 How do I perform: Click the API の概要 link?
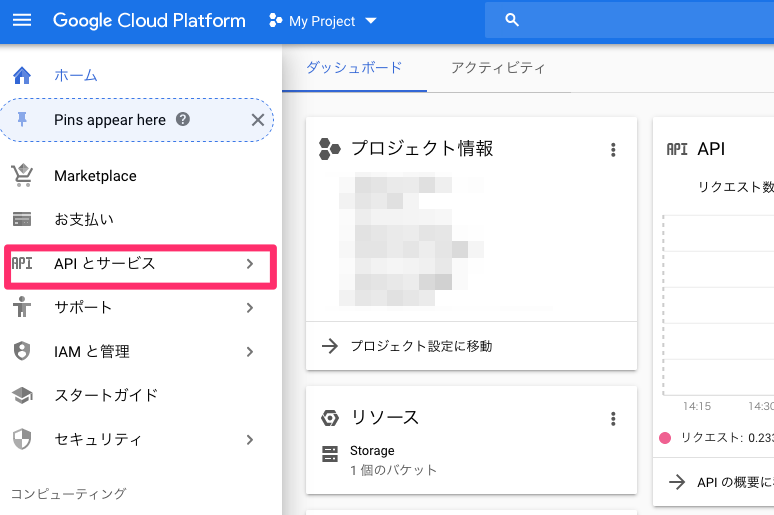click(735, 482)
